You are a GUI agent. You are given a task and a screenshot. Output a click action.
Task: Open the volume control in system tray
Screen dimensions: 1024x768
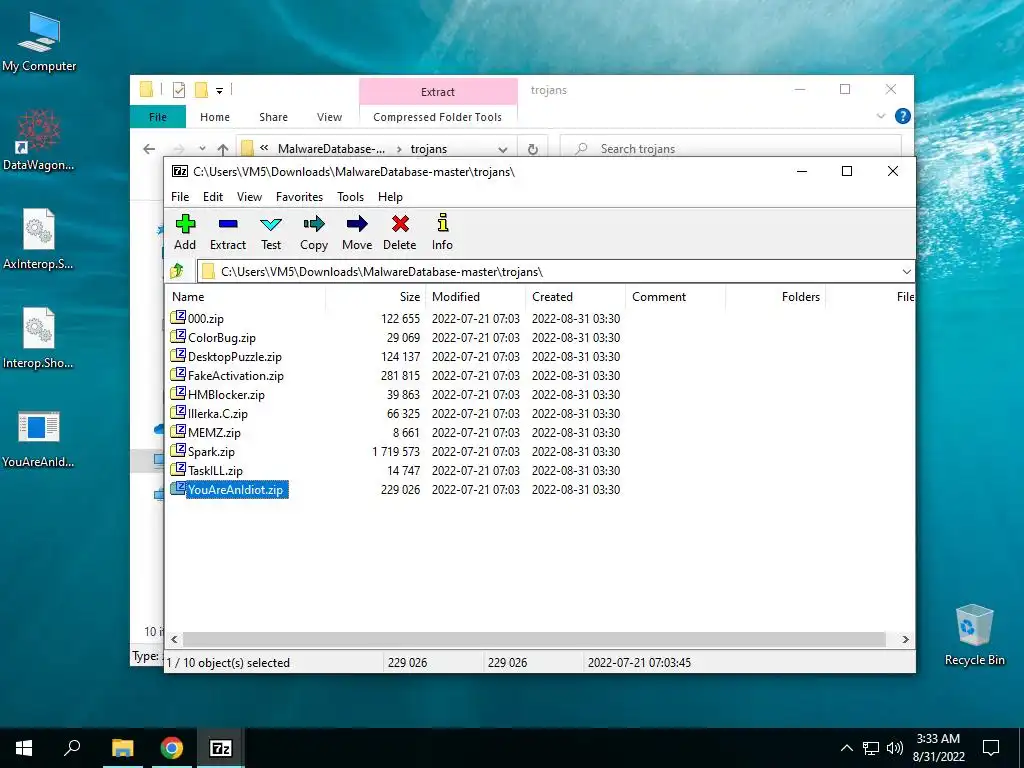(895, 748)
